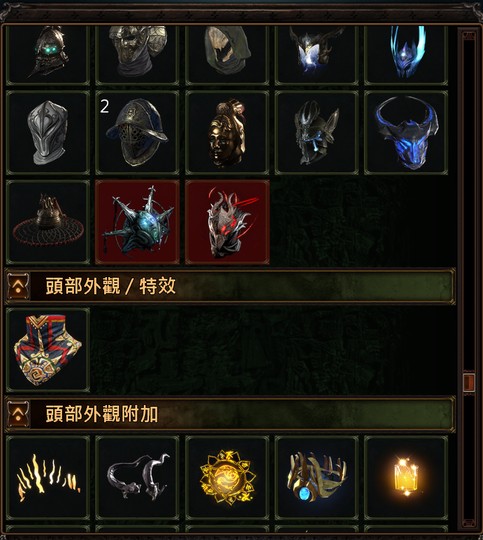
Task: Click the scrollbar thumb handle
Action: coord(469,382)
